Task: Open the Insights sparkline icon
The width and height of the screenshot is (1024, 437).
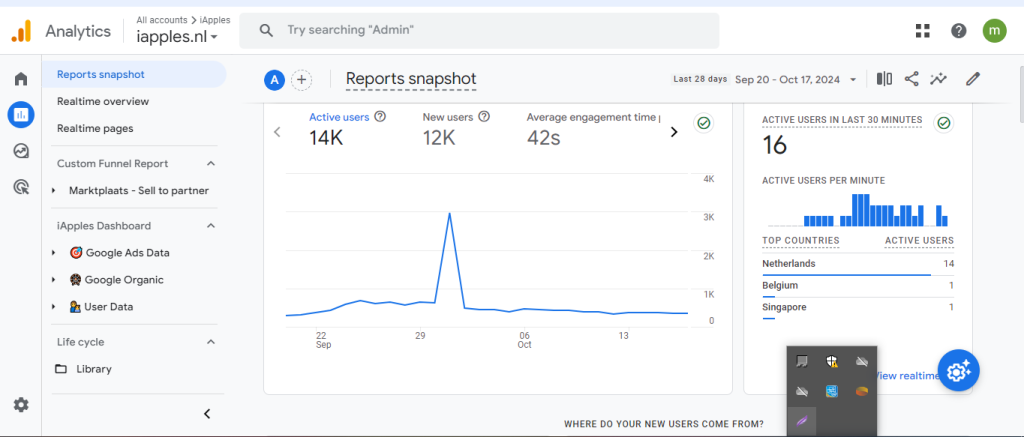Action: click(938, 79)
